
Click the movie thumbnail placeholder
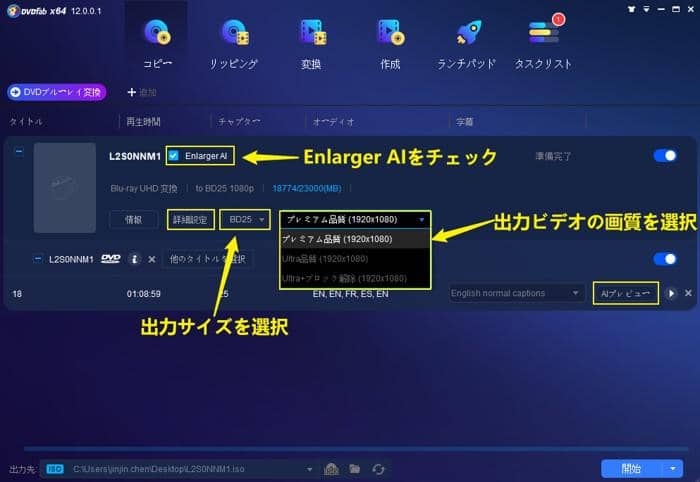(x=65, y=187)
